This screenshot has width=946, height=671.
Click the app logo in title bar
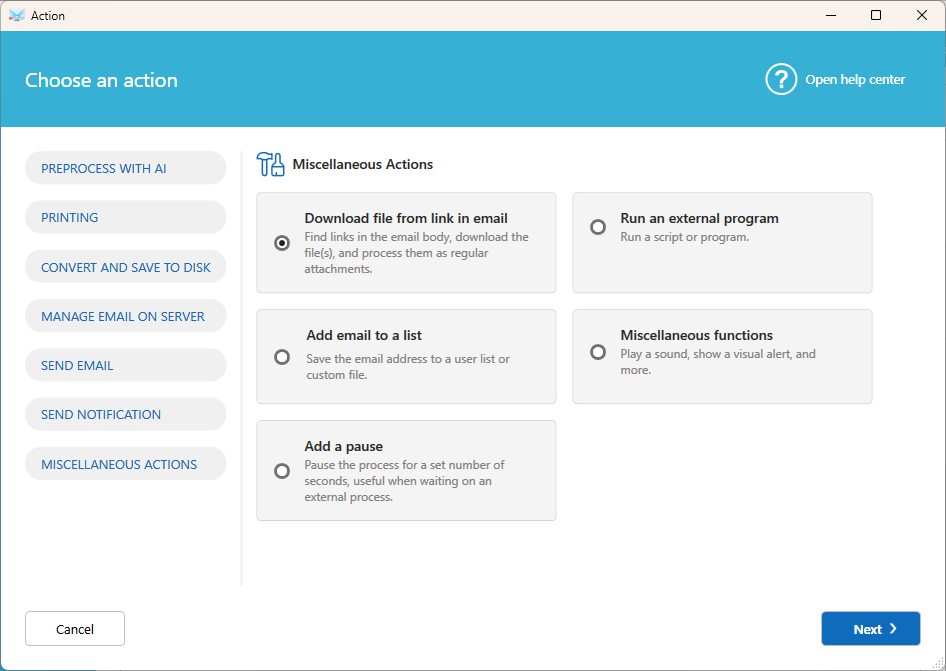click(17, 16)
